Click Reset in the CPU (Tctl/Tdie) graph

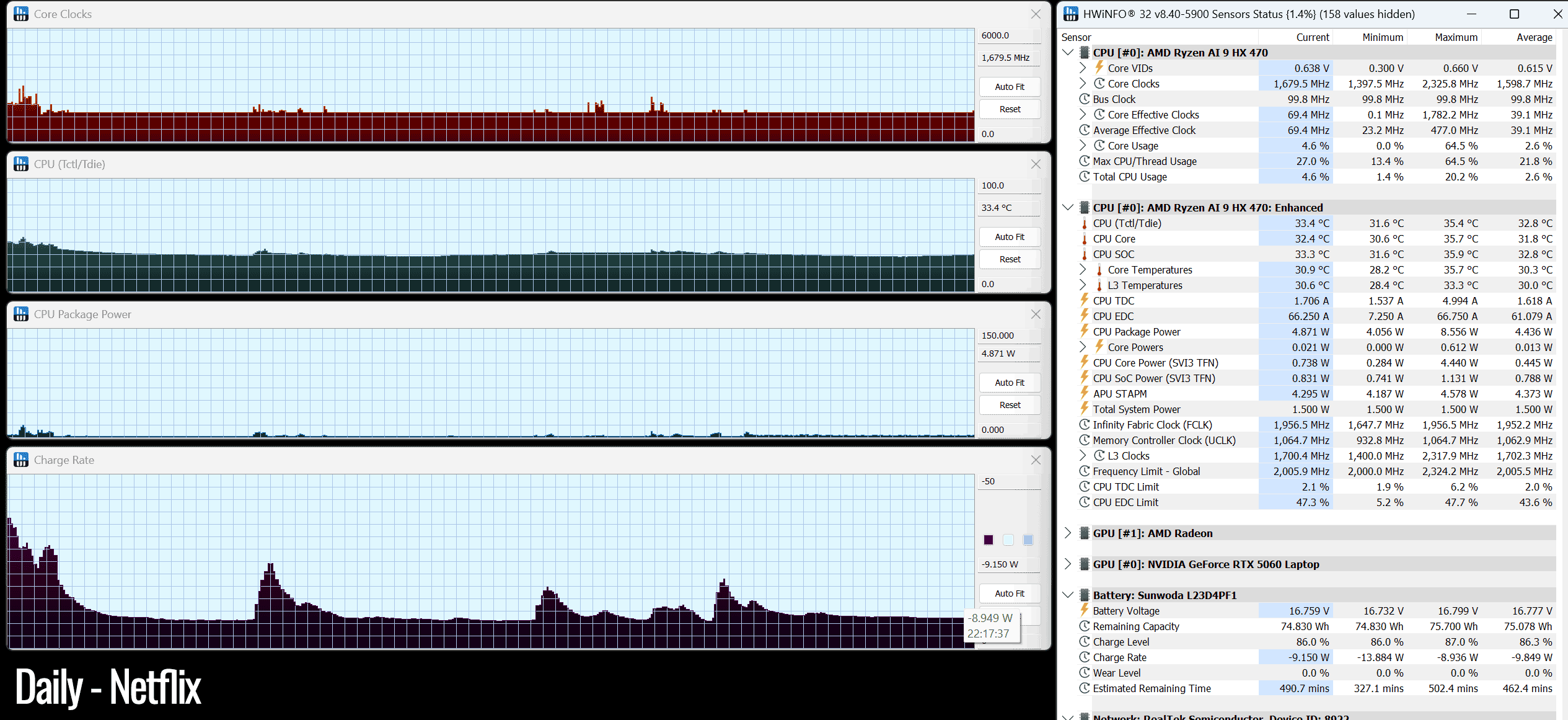pyautogui.click(x=1010, y=259)
